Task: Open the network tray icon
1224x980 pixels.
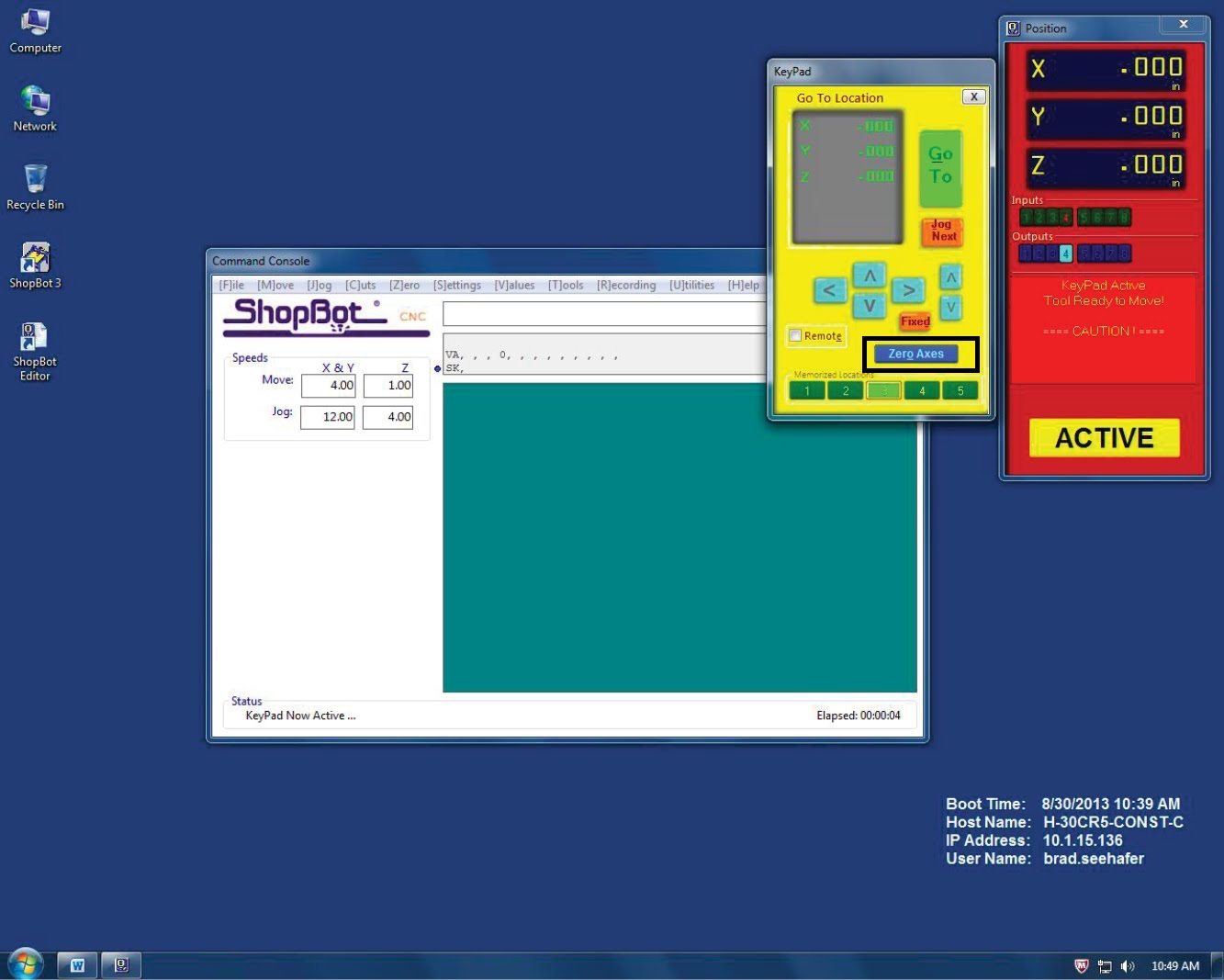Action: pos(1105,966)
